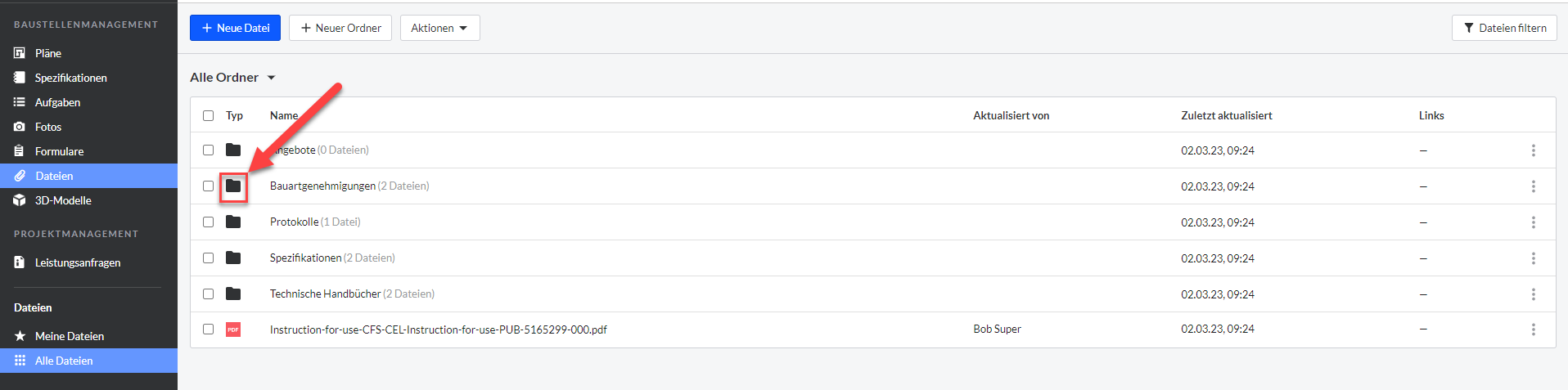Tick the select-all checkbox in header
Image resolution: width=1568 pixels, height=390 pixels.
click(208, 115)
